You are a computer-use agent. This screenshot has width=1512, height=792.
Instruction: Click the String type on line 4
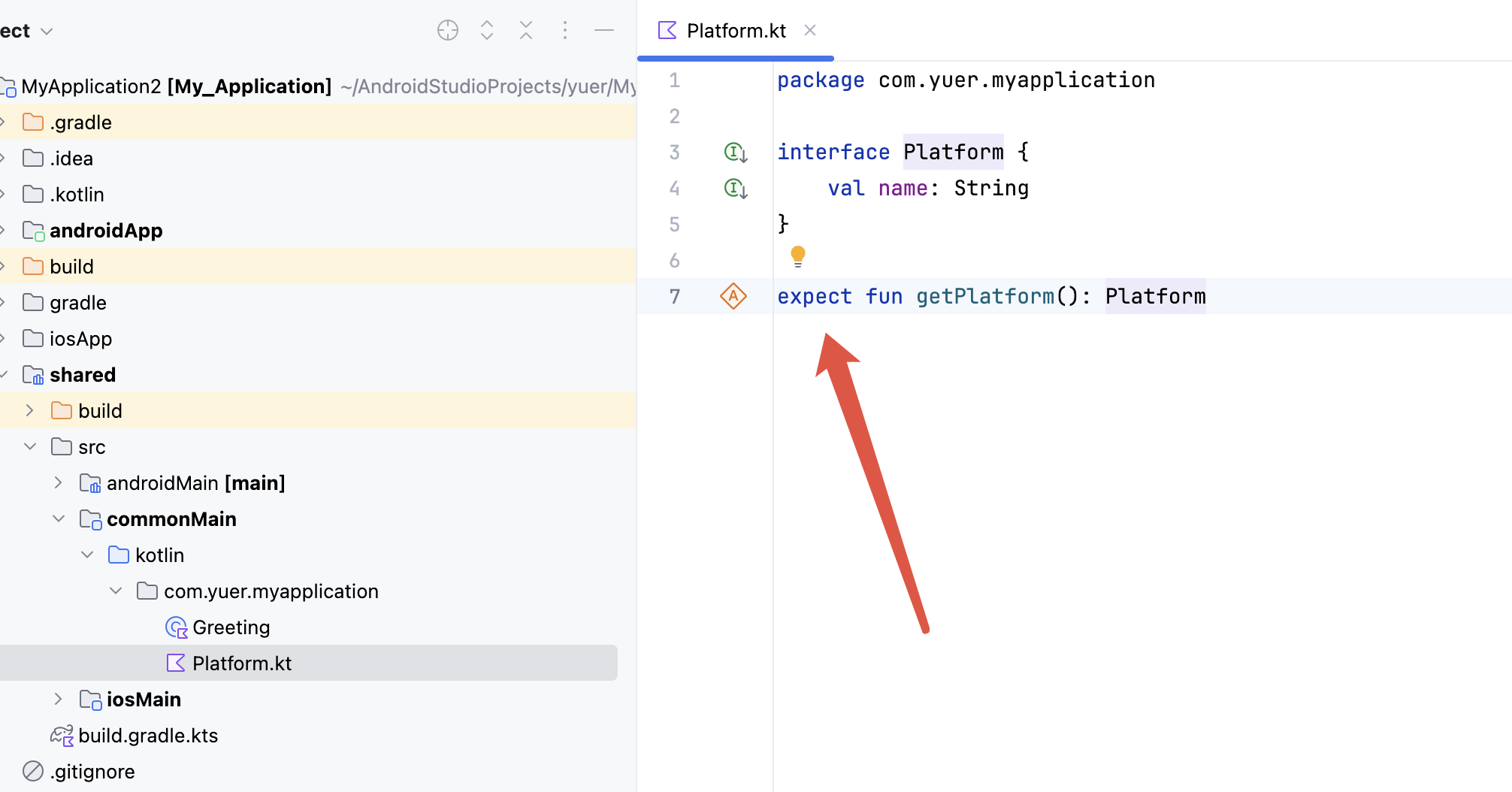point(991,188)
